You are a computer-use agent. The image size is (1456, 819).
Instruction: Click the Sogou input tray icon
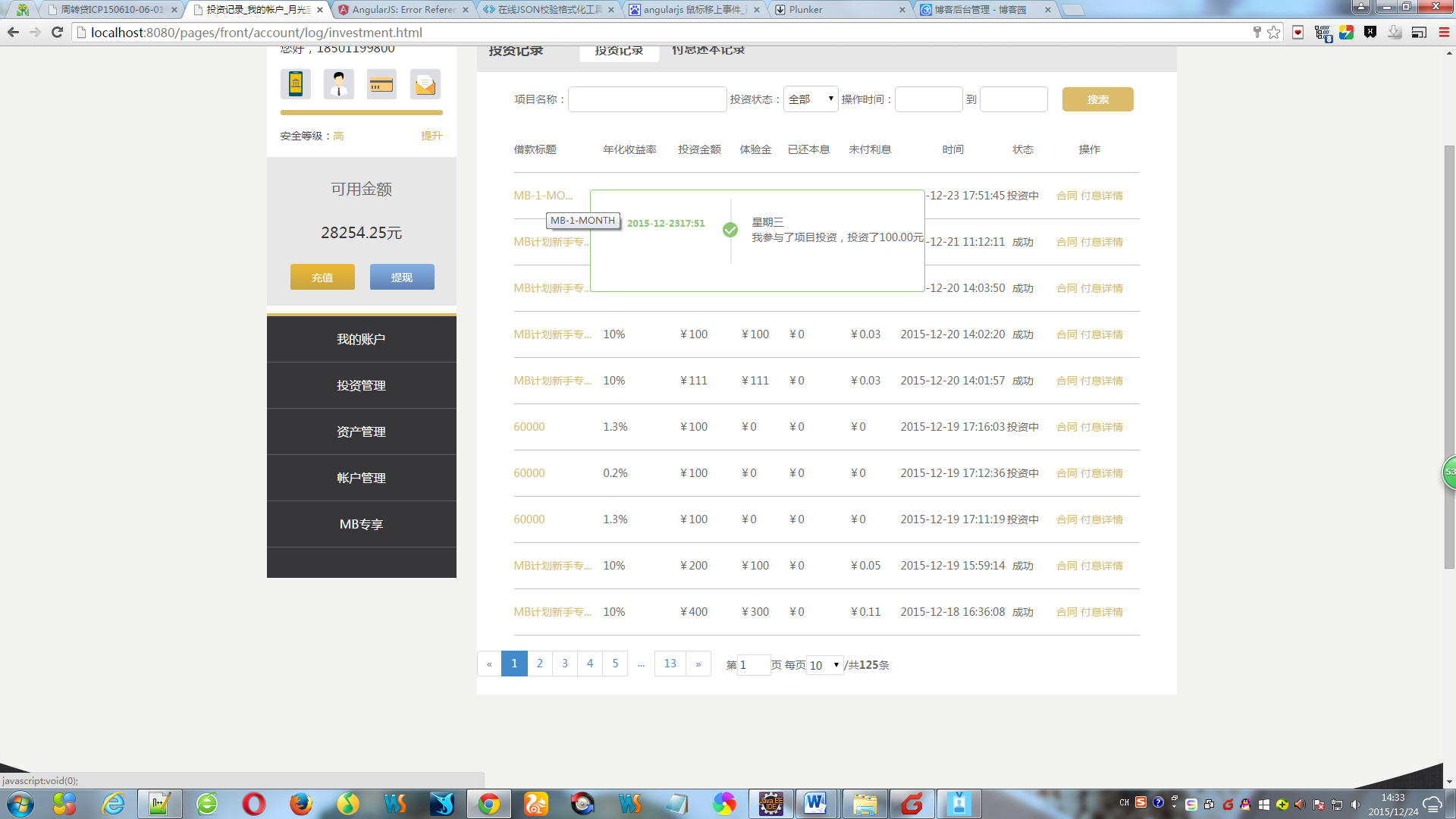(1141, 802)
